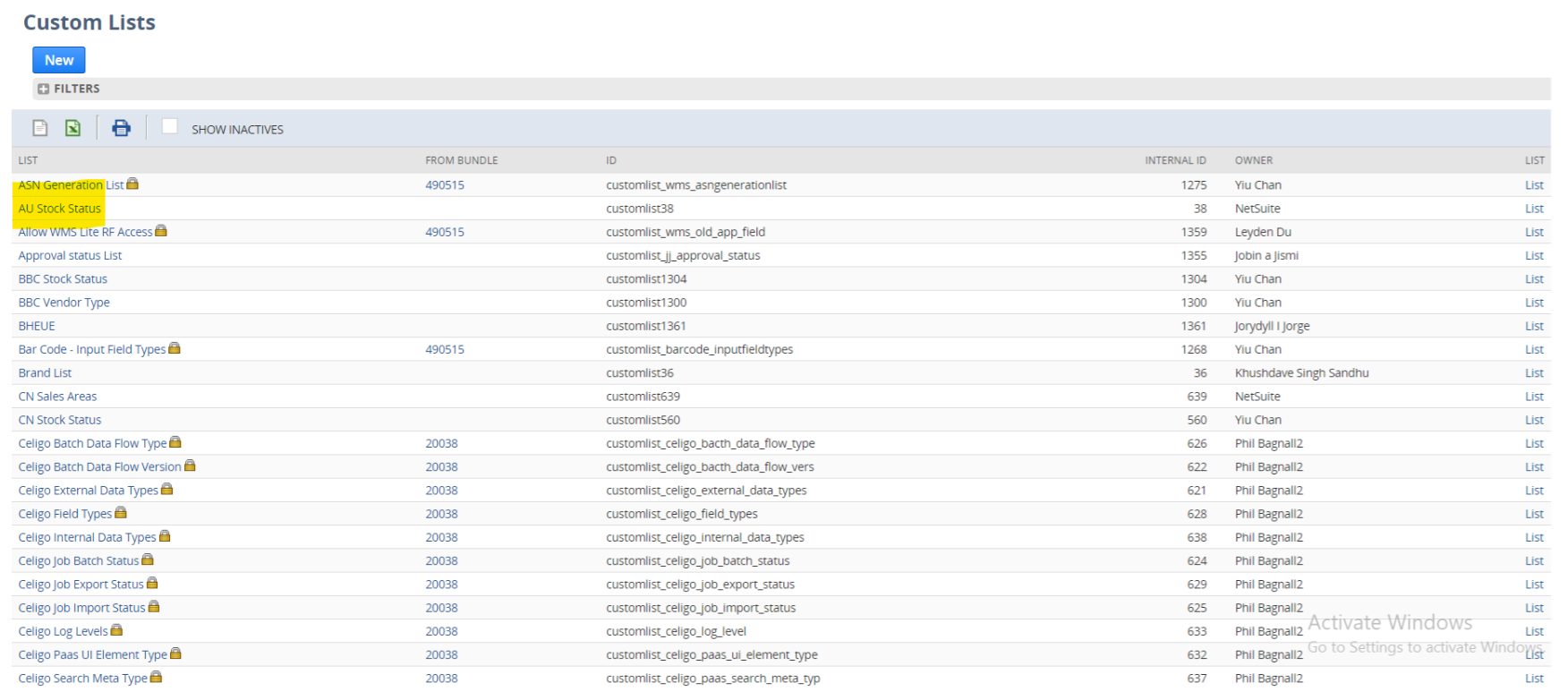
Task: Sort by Owner column header
Action: pyautogui.click(x=1253, y=160)
